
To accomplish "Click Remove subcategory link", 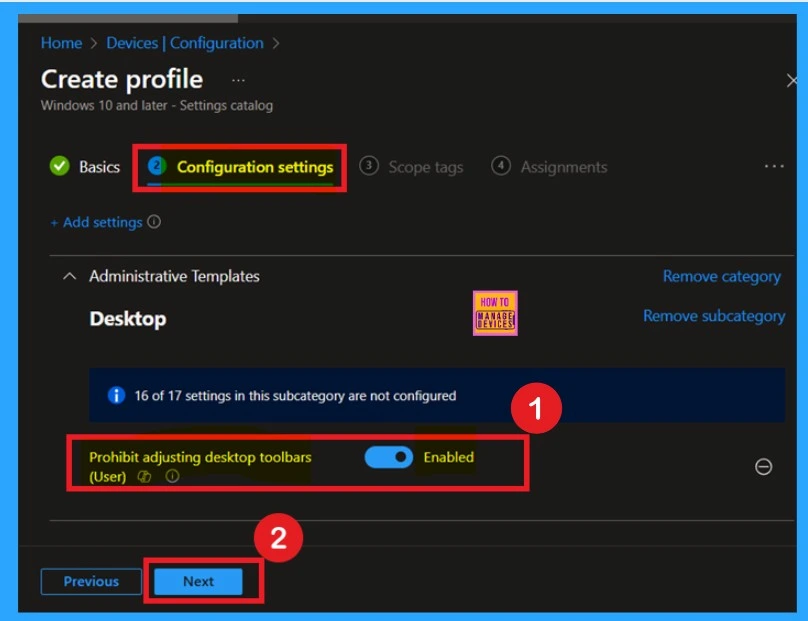I will [x=714, y=315].
